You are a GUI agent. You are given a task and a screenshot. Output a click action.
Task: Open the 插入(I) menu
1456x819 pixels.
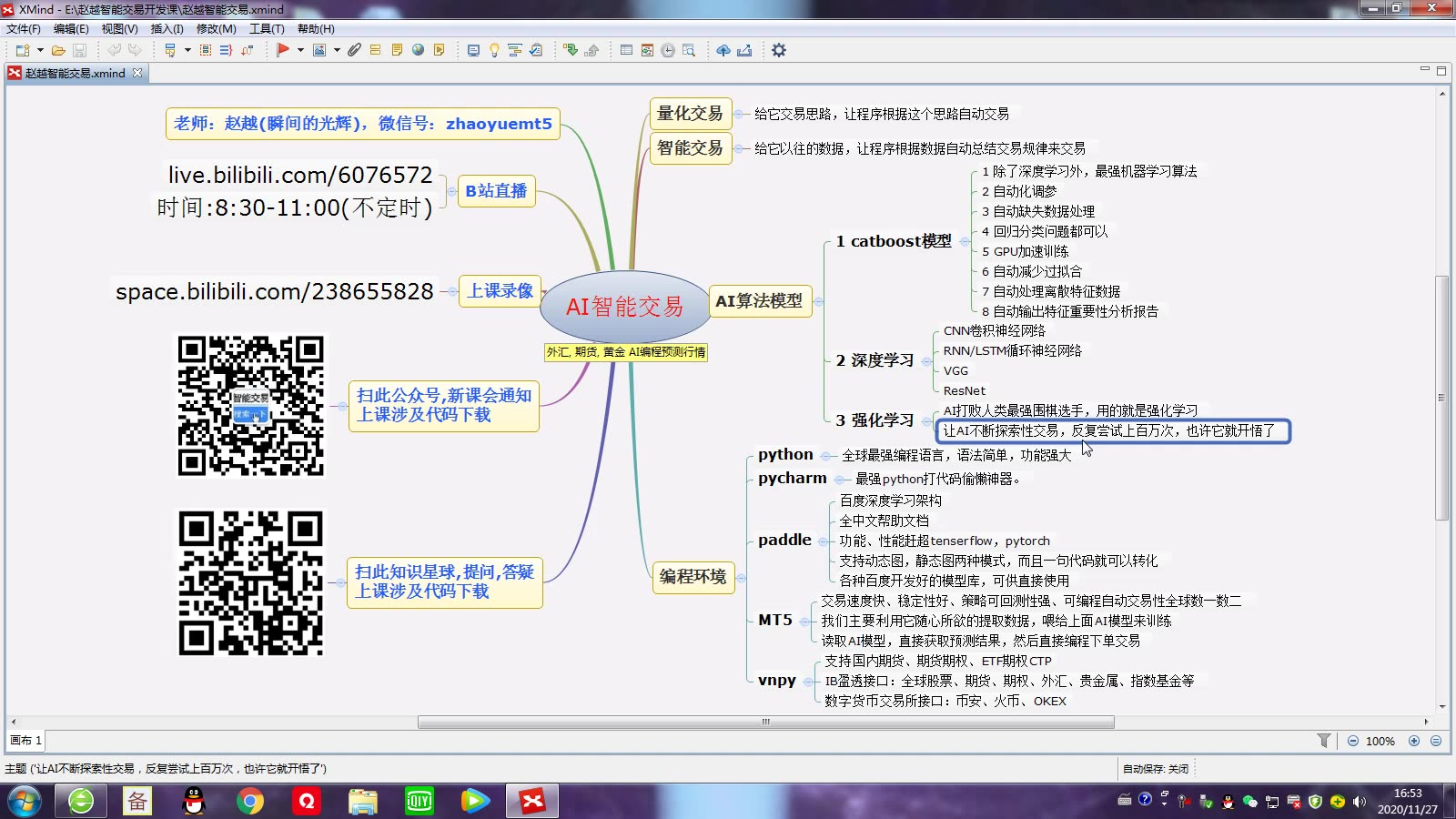pos(167,29)
